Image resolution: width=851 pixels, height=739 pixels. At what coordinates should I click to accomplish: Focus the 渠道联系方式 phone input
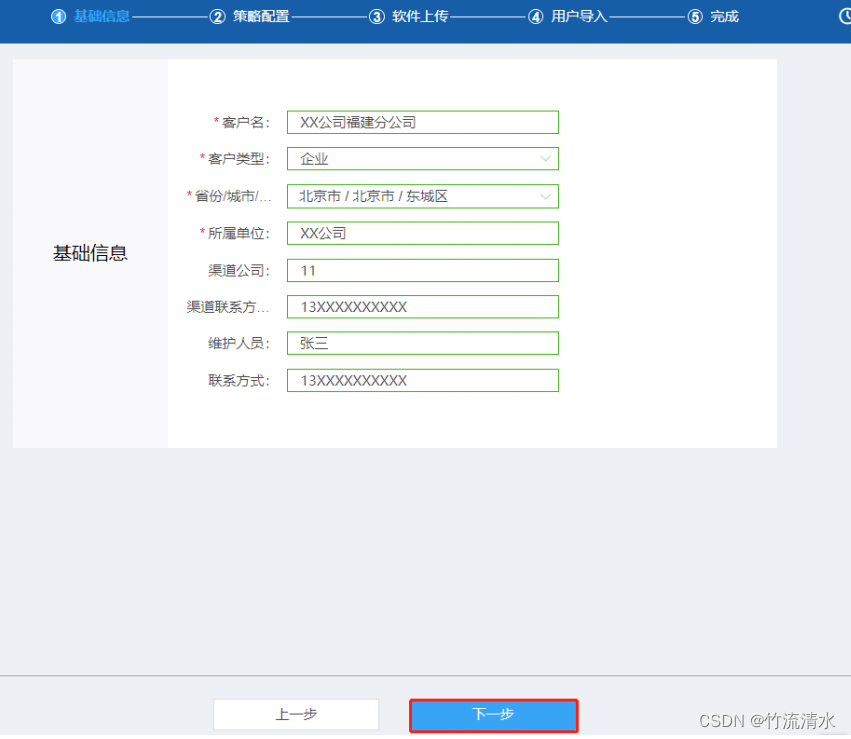pos(423,307)
